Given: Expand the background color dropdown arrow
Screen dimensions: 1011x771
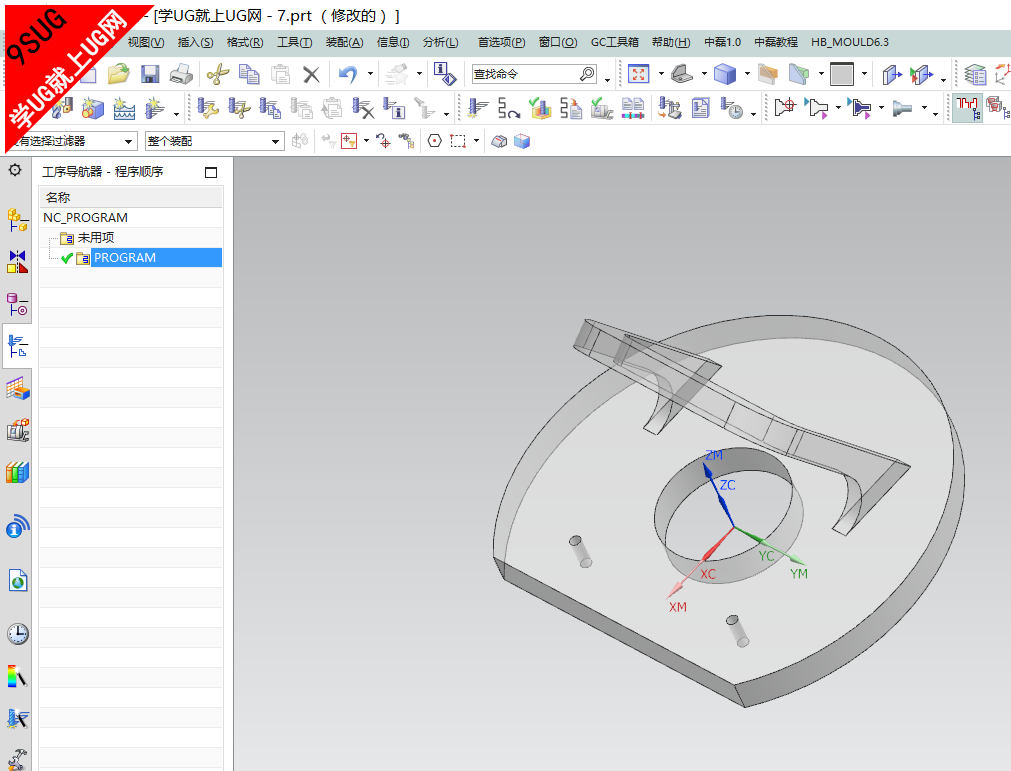Looking at the screenshot, I should [864, 74].
